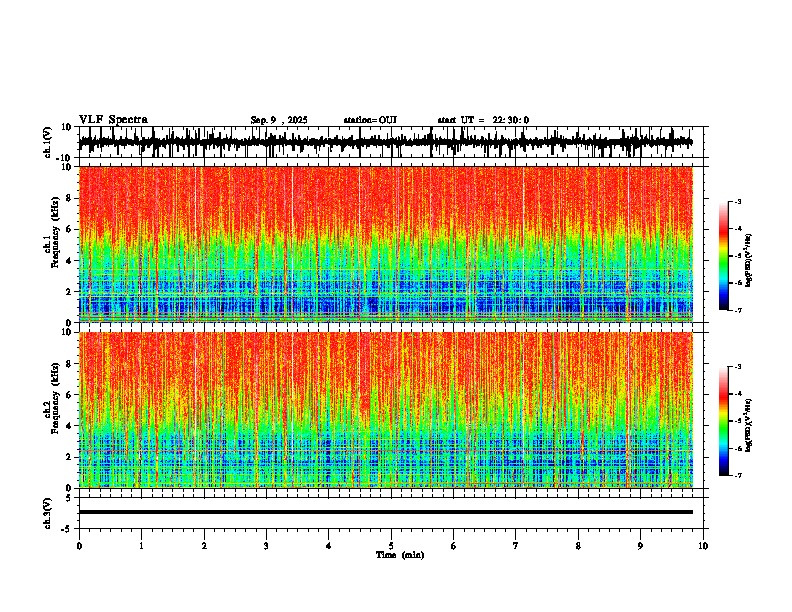Click the color scale bar beside ch.2 spectrogram
The image size is (792, 612).
pyautogui.click(x=723, y=421)
